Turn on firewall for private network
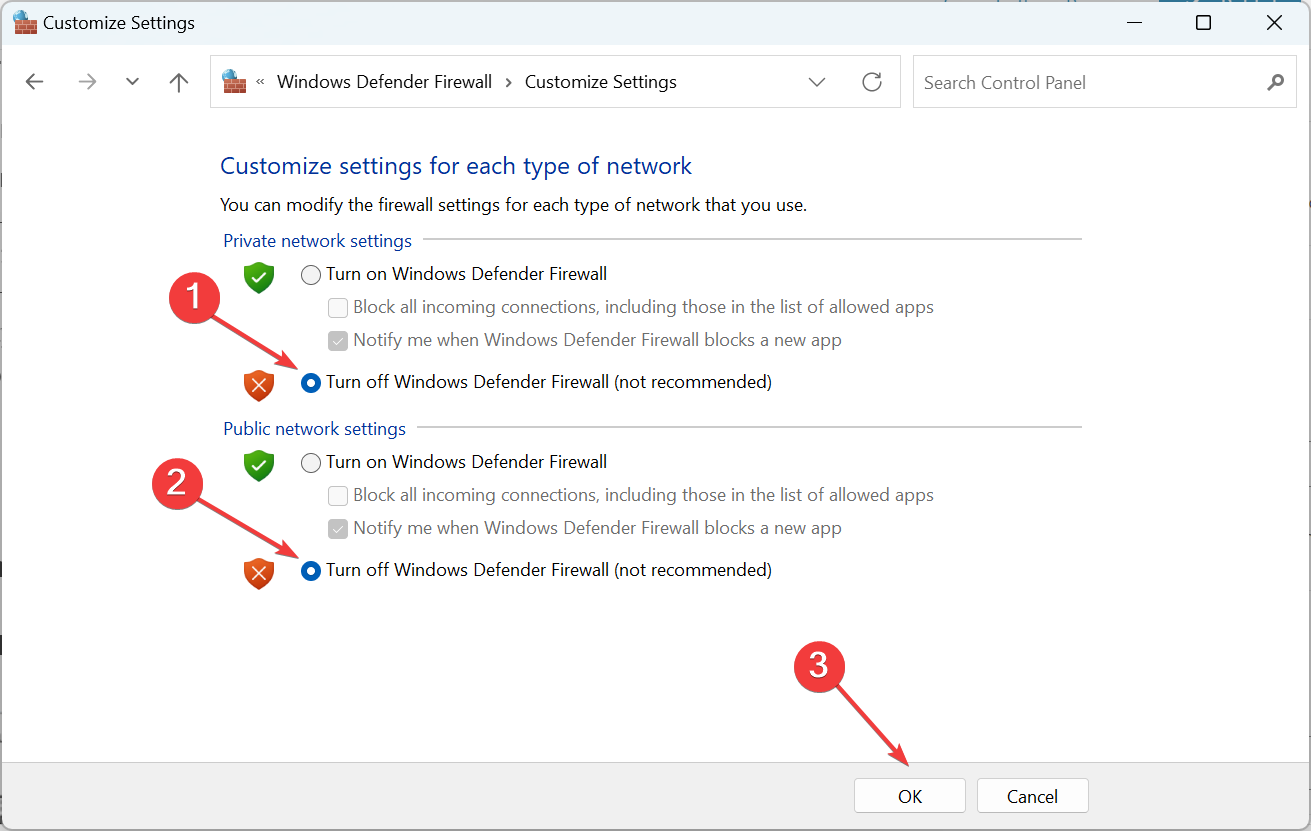1311x831 pixels. pyautogui.click(x=311, y=274)
